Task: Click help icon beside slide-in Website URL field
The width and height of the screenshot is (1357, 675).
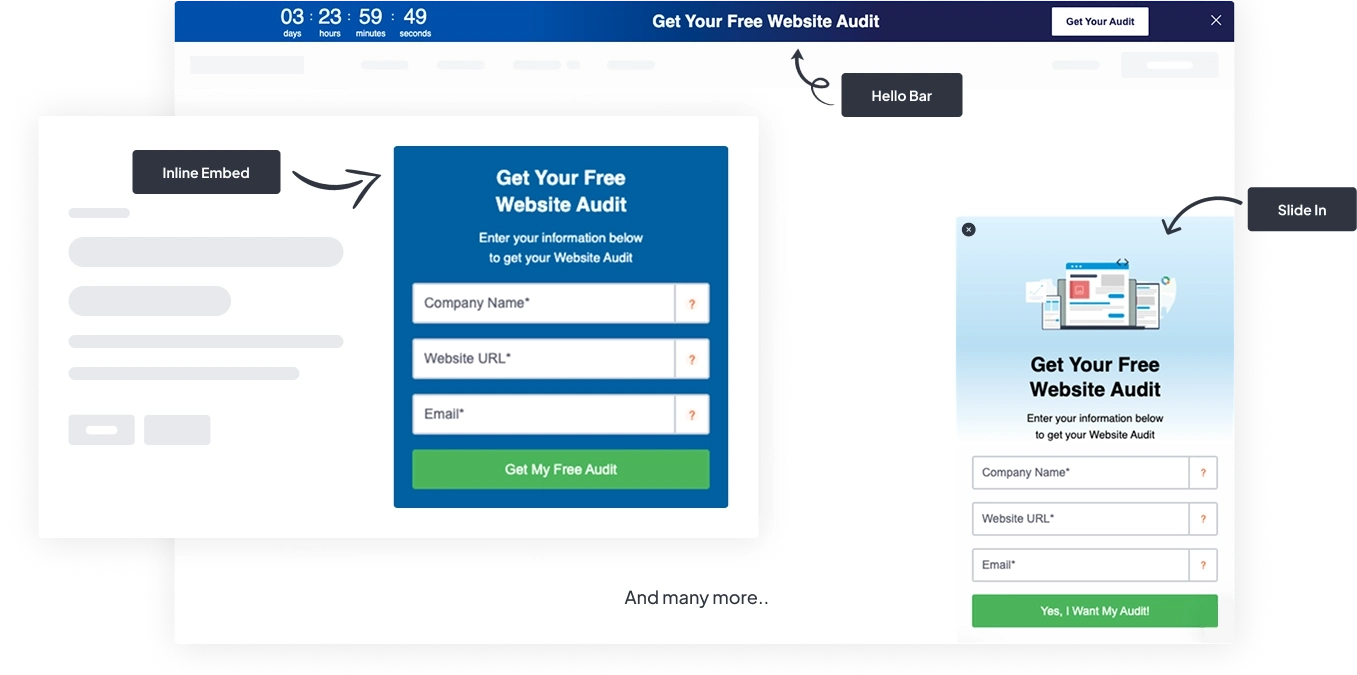Action: pos(1203,519)
